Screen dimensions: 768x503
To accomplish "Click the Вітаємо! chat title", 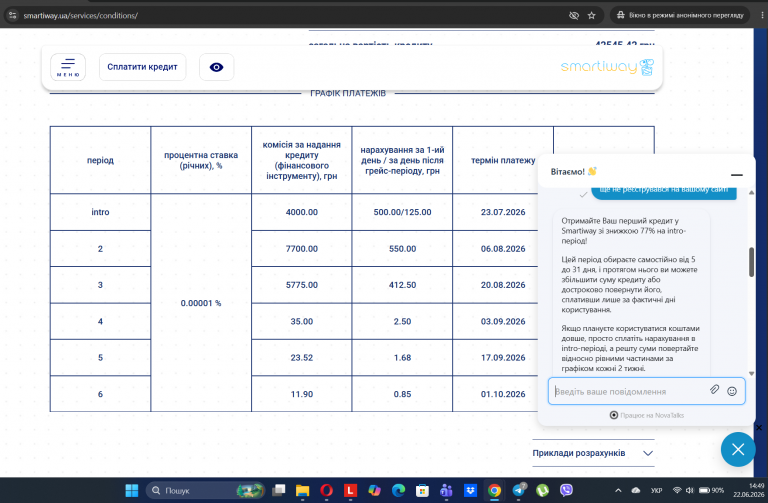I will pyautogui.click(x=574, y=172).
